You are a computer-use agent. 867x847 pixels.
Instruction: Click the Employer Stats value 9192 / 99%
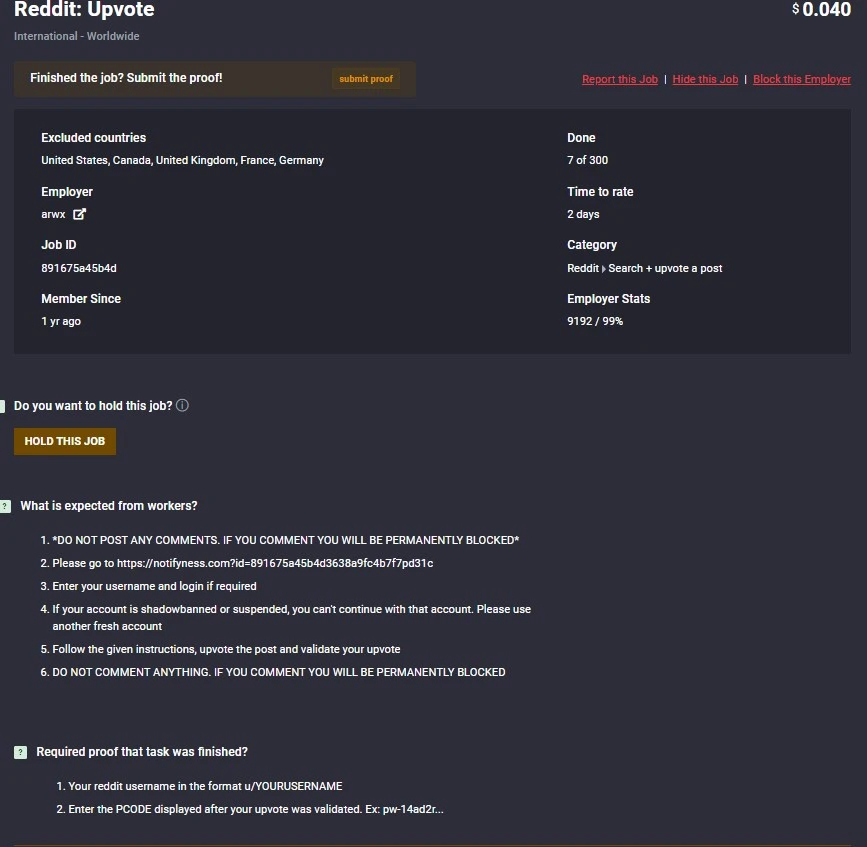595,321
